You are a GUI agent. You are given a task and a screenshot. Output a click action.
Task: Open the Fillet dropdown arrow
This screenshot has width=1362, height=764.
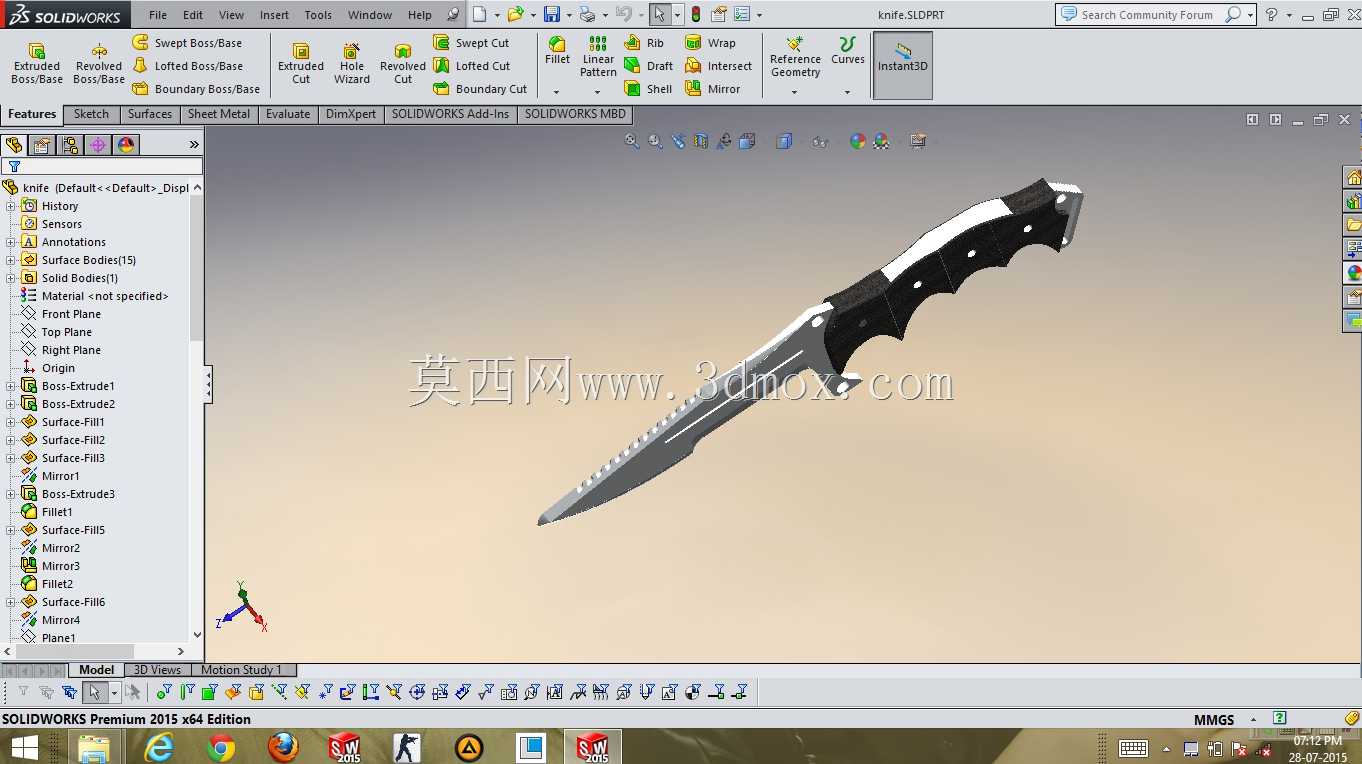[x=557, y=92]
